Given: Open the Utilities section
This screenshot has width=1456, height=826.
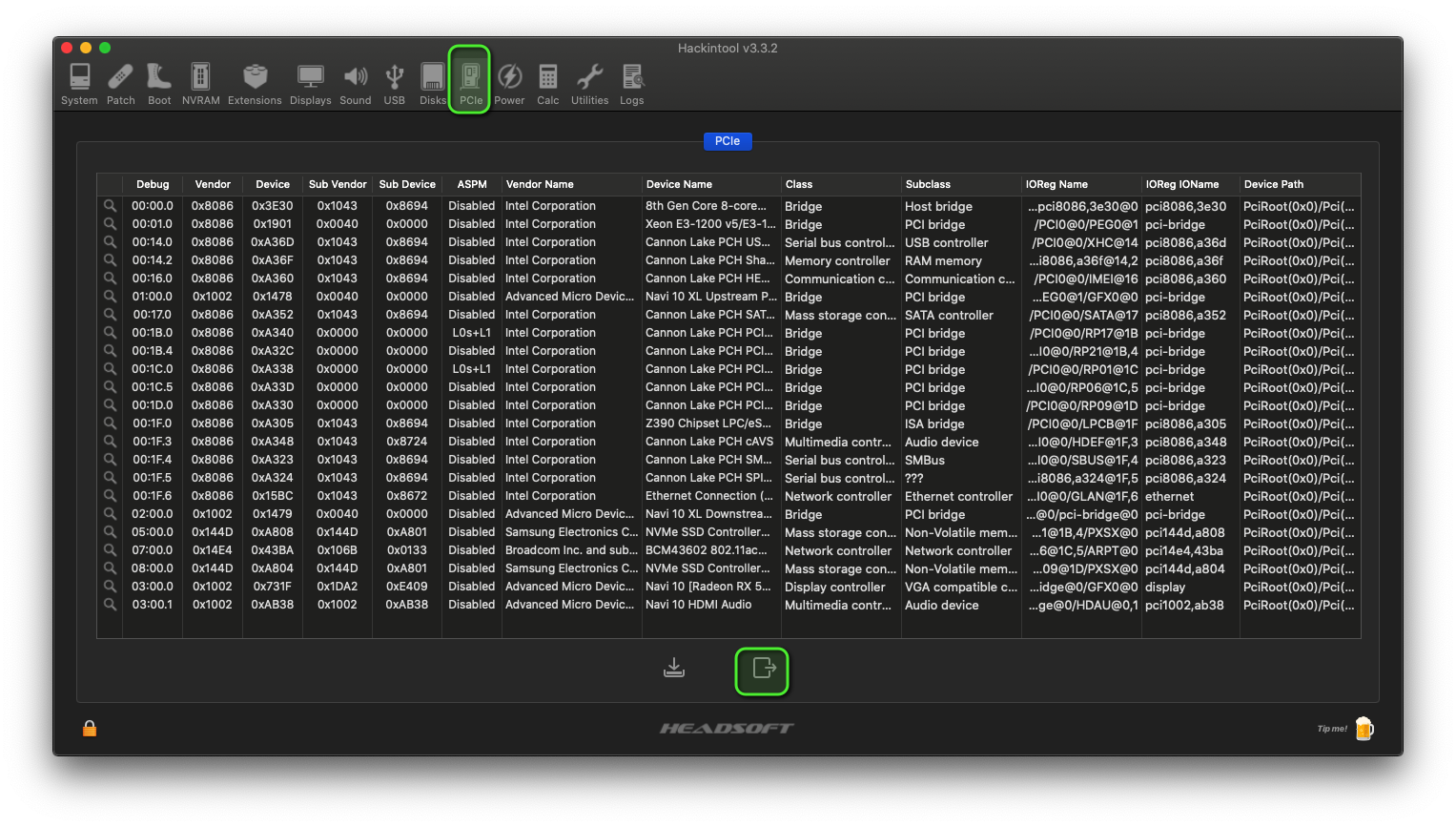Looking at the screenshot, I should (589, 83).
